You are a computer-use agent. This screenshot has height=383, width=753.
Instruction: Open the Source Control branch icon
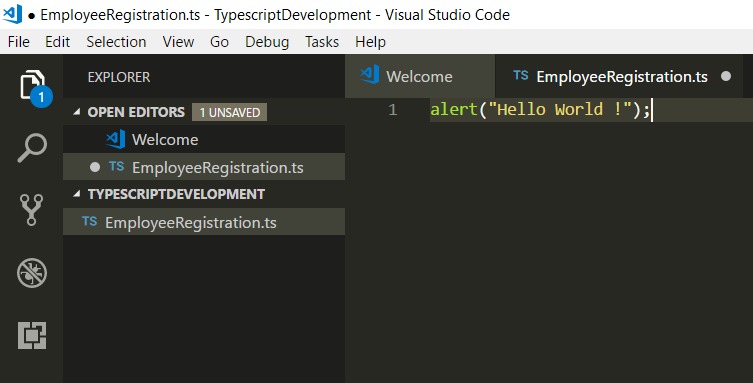click(x=32, y=210)
